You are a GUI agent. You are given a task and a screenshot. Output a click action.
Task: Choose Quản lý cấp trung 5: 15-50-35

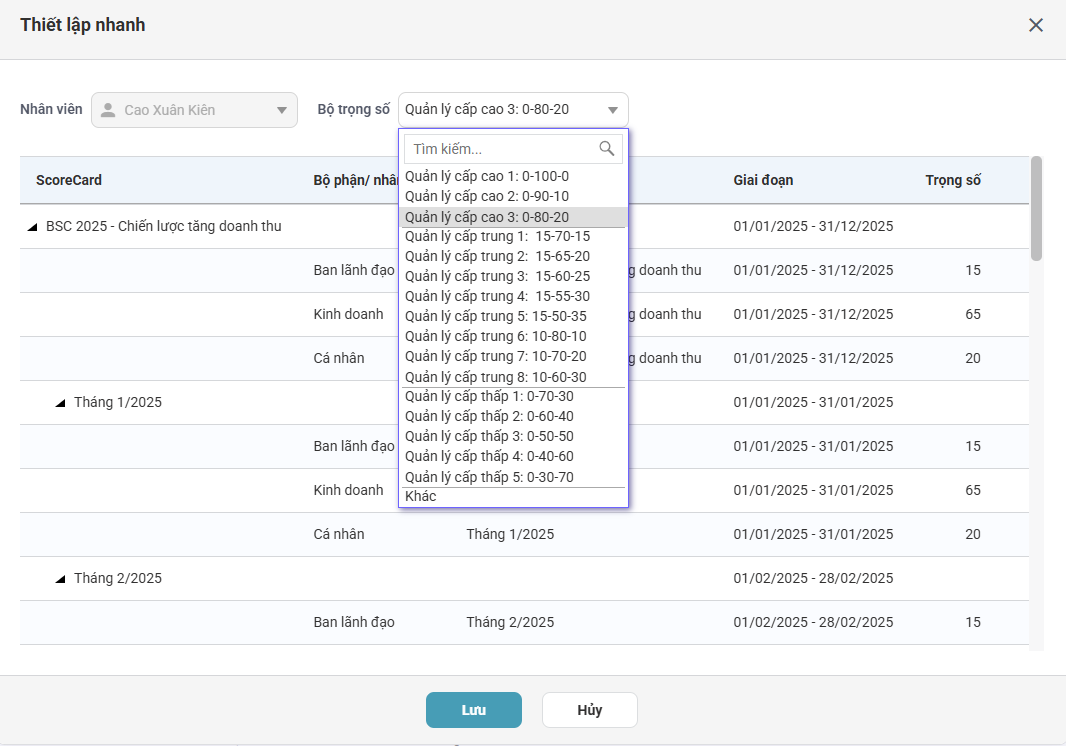tap(496, 316)
